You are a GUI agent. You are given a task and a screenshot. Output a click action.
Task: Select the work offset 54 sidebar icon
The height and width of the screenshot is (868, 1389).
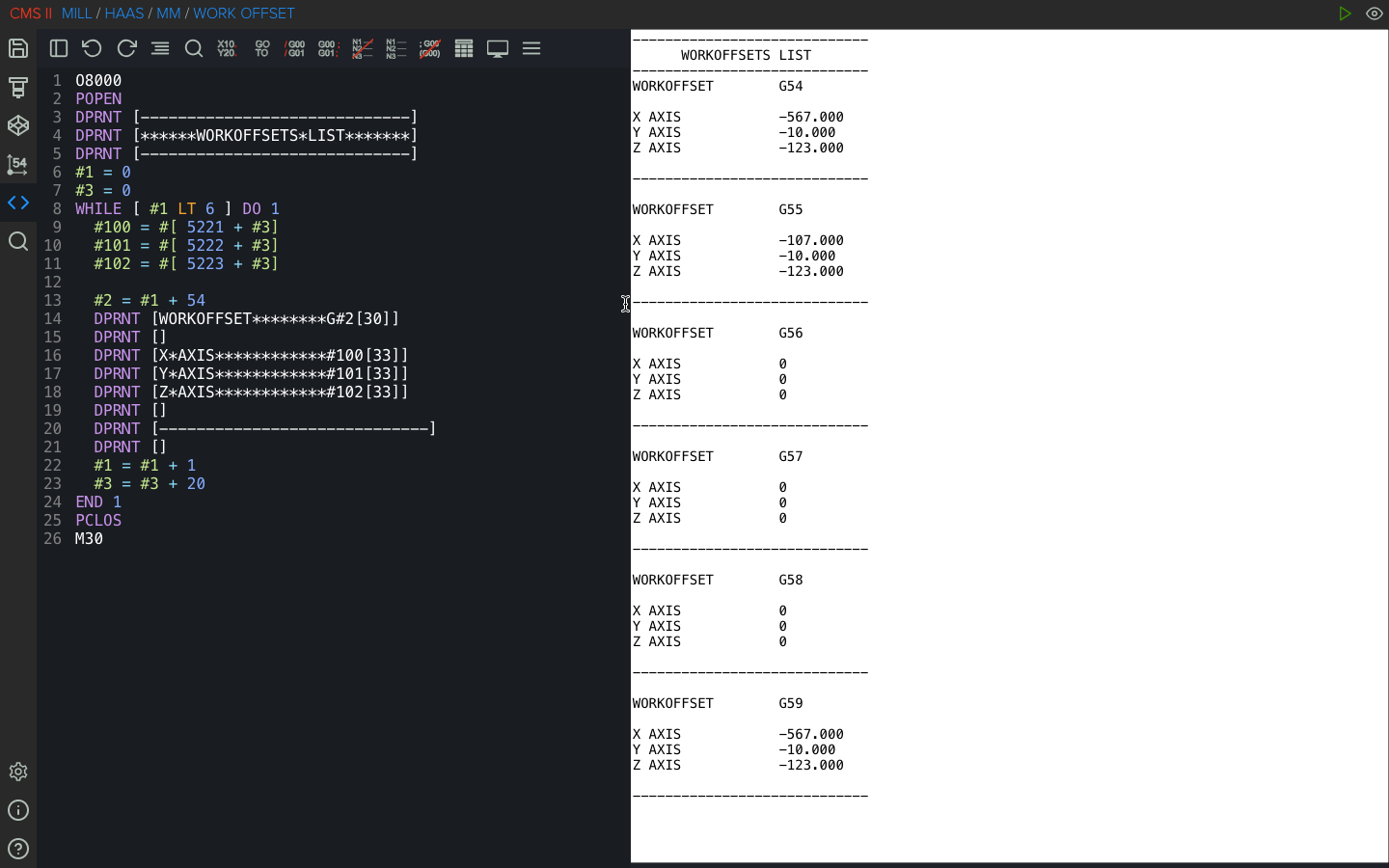click(x=17, y=165)
